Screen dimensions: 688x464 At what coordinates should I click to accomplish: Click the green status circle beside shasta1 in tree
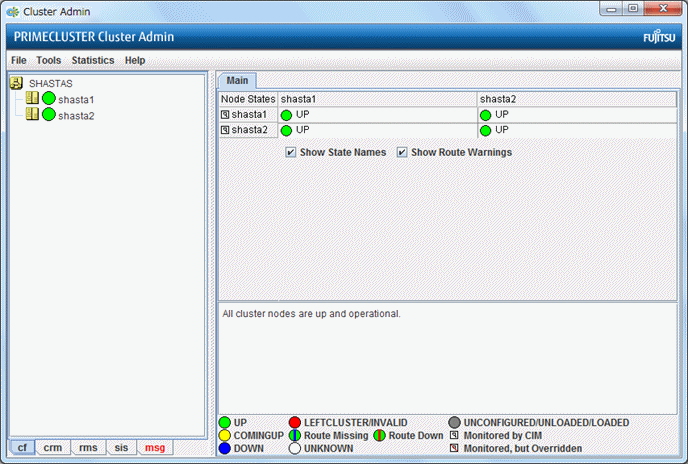click(x=48, y=99)
